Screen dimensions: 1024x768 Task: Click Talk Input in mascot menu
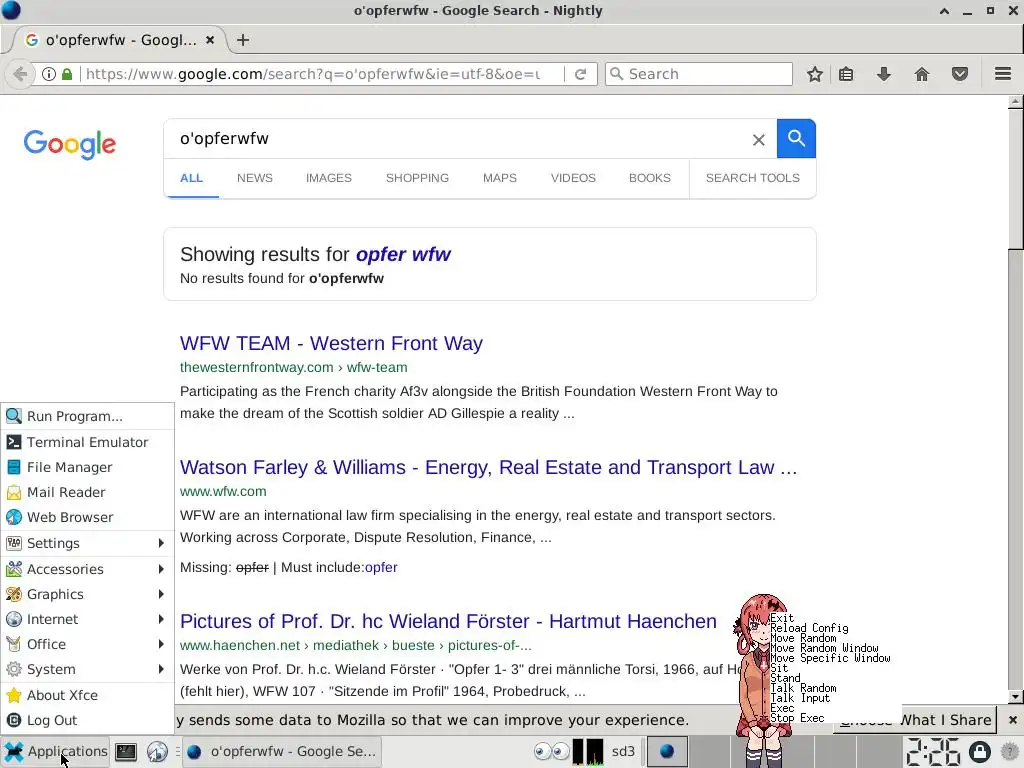click(800, 698)
